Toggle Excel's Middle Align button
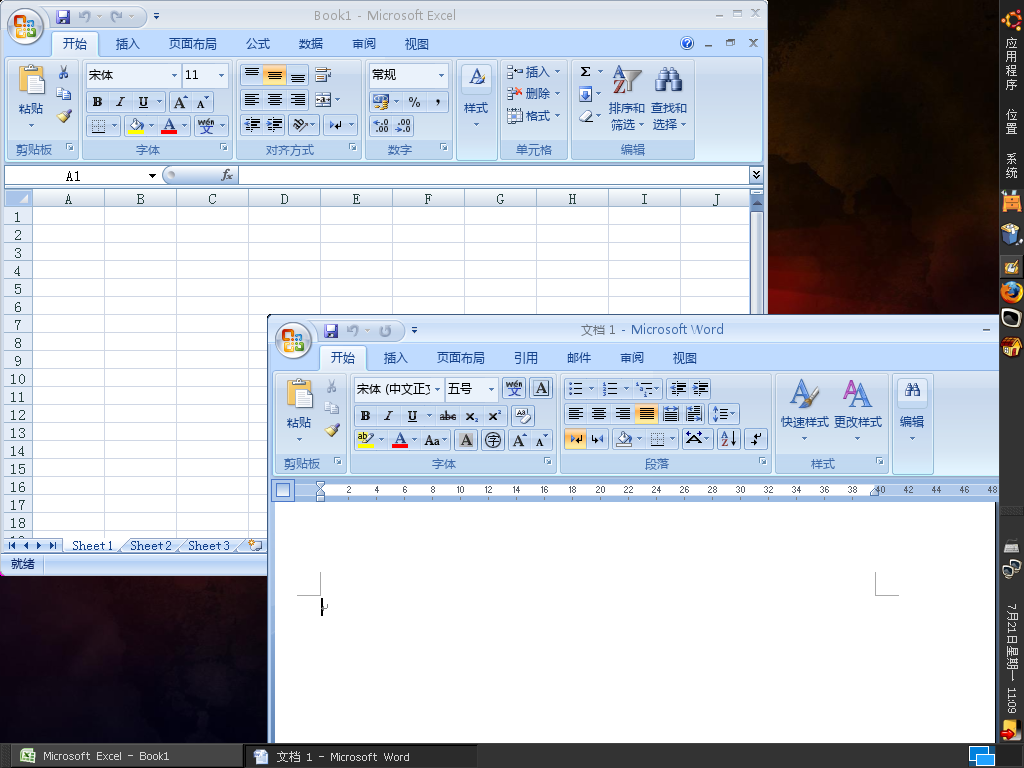Image resolution: width=1024 pixels, height=768 pixels. tap(274, 75)
